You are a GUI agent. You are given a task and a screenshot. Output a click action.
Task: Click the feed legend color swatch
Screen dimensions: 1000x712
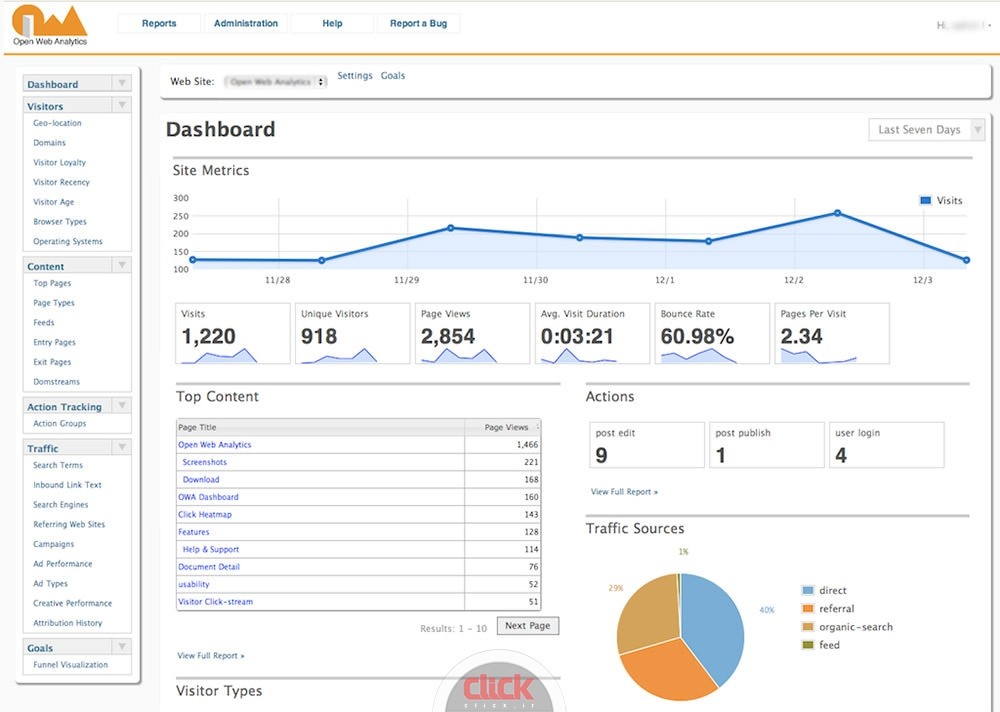coord(808,645)
